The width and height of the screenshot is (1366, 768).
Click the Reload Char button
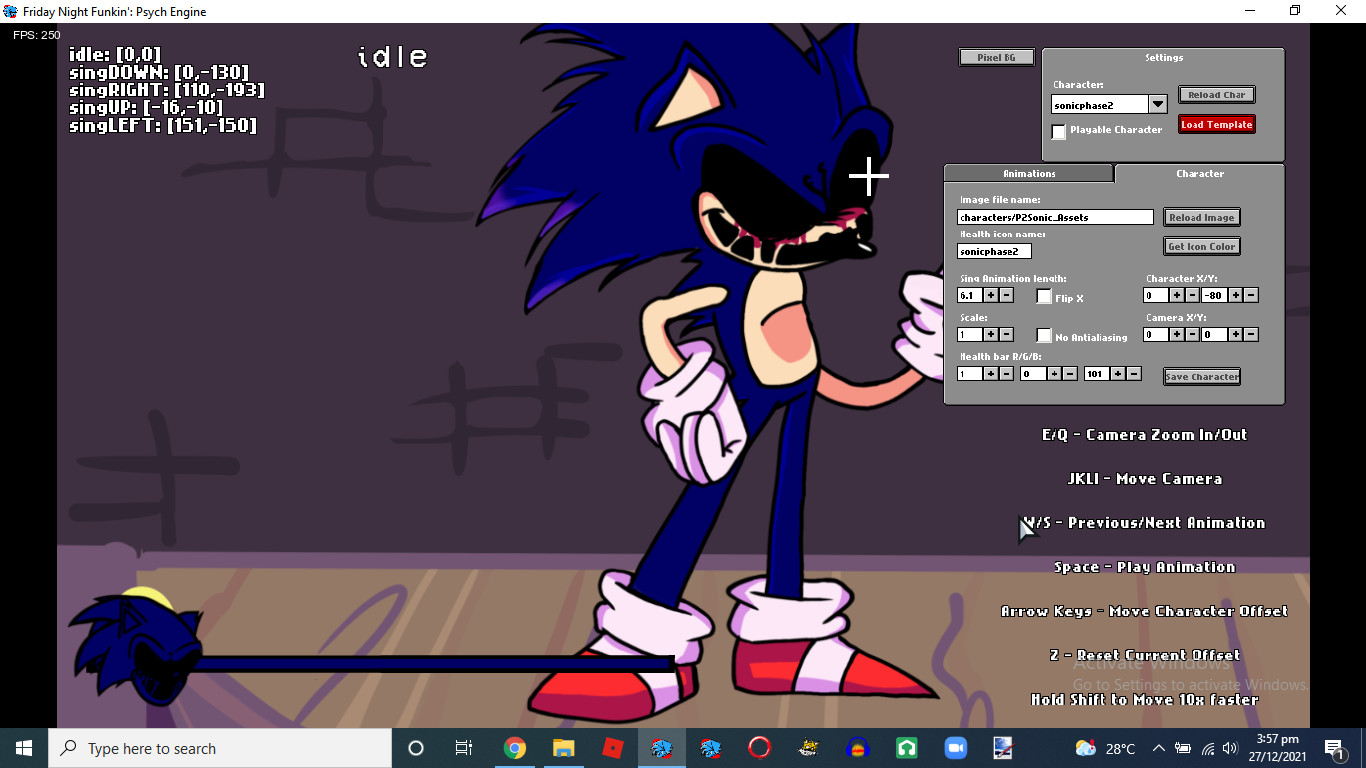(x=1216, y=95)
